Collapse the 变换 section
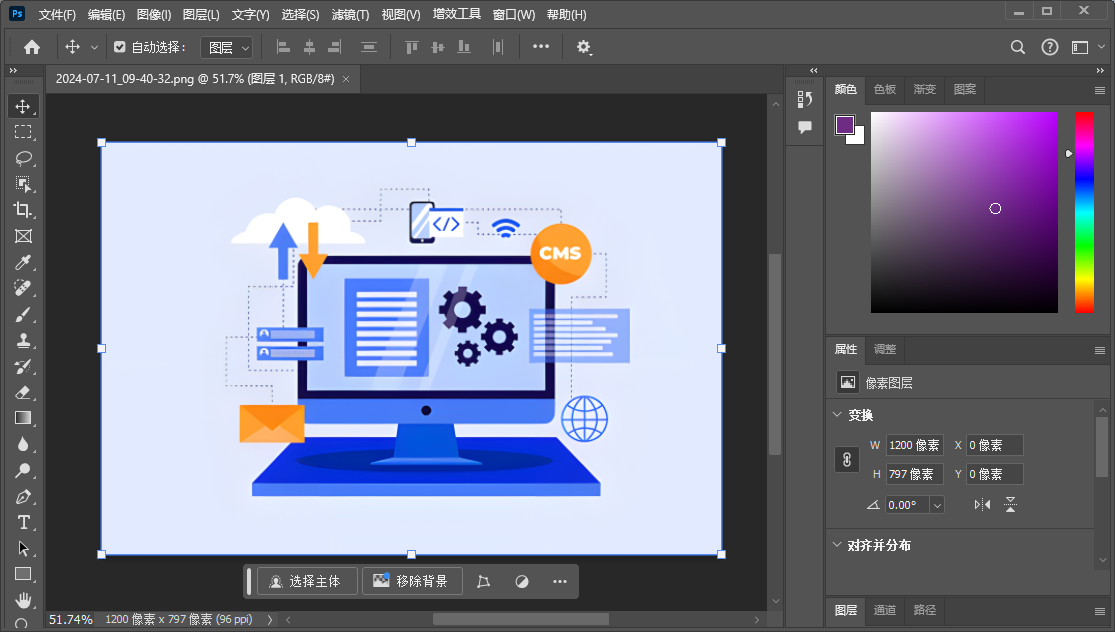This screenshot has height=632, width=1115. pyautogui.click(x=837, y=415)
